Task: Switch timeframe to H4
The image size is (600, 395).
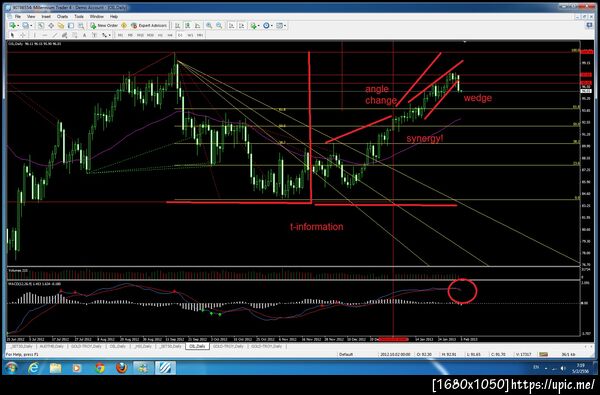Action: (170, 35)
